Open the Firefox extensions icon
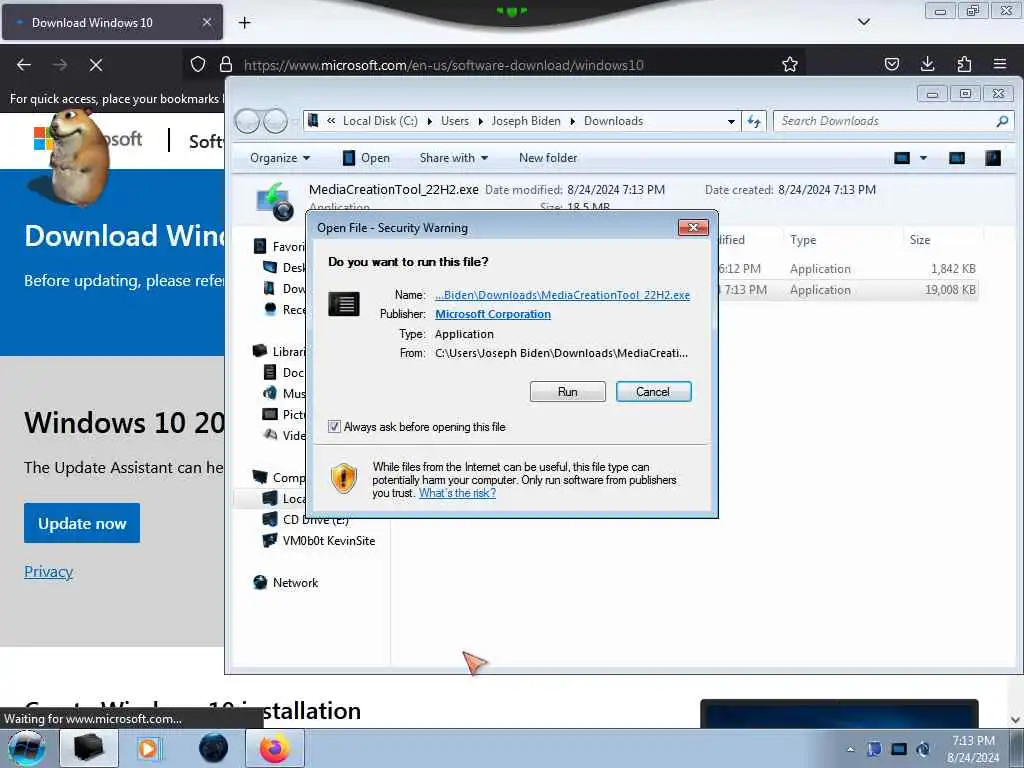The image size is (1024, 768). 964,64
